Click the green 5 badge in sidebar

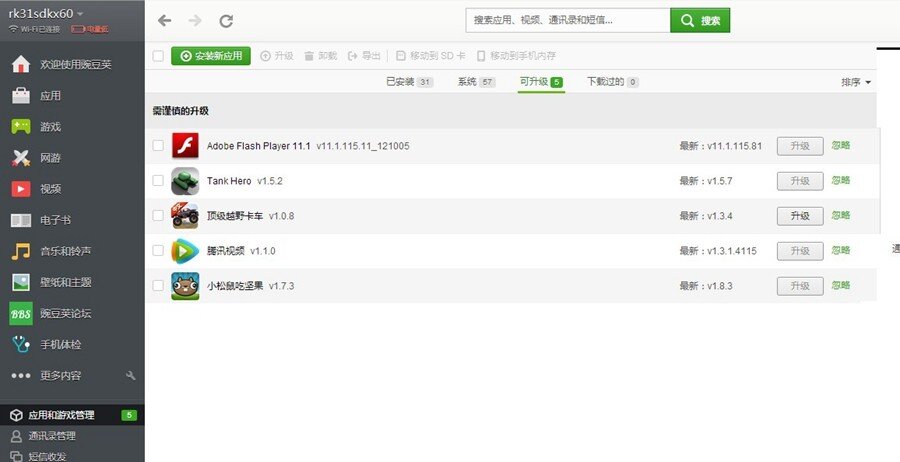click(x=129, y=415)
